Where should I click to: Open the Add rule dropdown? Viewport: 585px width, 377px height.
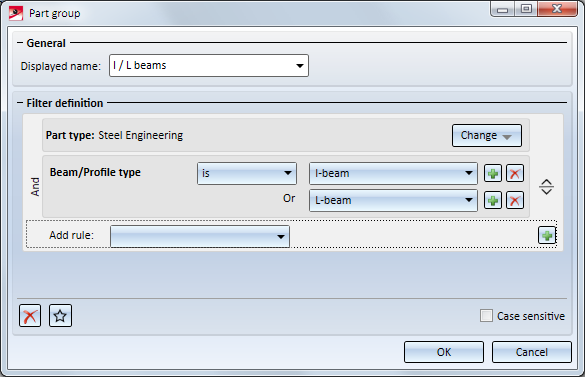point(200,236)
